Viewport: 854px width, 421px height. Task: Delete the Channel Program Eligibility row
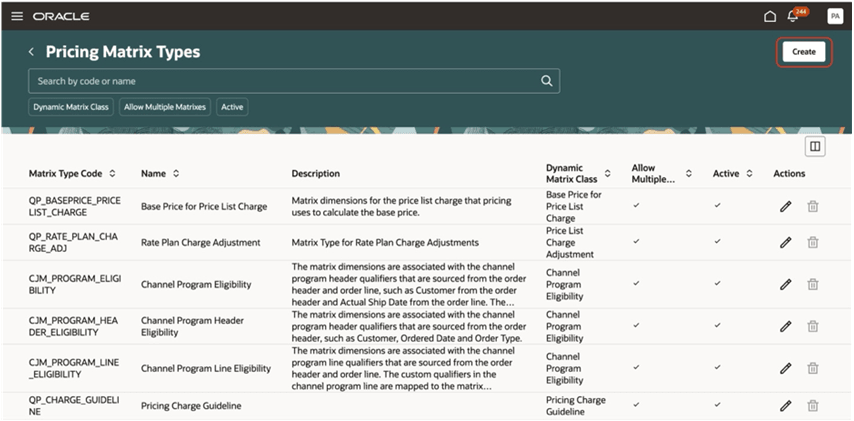813,284
